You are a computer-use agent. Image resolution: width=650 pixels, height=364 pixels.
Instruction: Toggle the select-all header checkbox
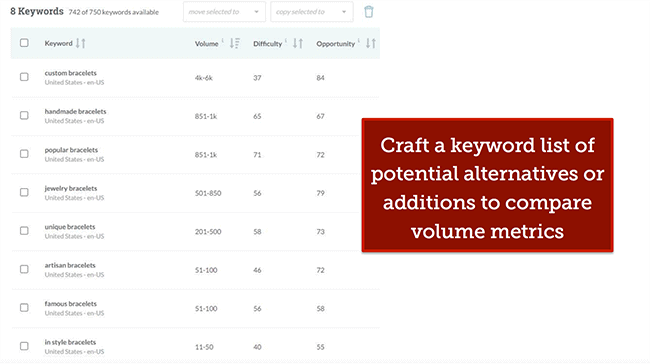24,43
